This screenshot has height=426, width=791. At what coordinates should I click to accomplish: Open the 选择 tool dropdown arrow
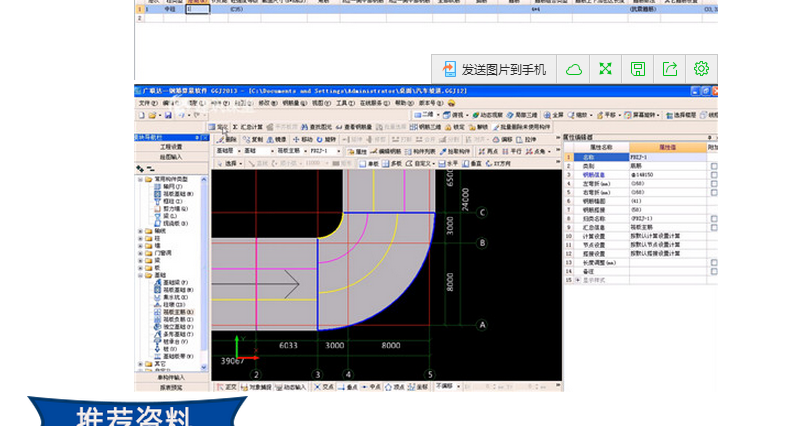click(241, 164)
